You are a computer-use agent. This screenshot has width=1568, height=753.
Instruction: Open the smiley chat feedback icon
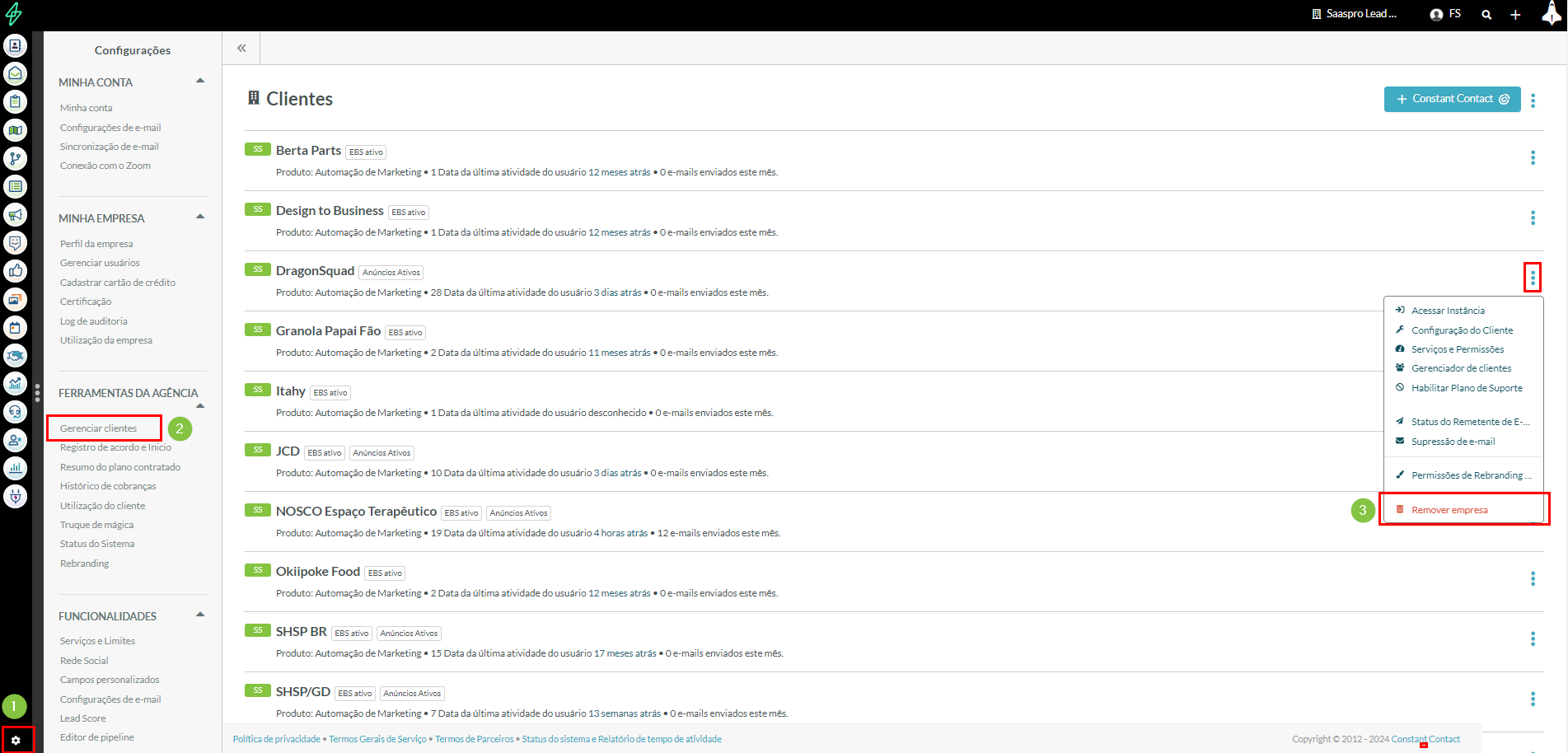15,242
